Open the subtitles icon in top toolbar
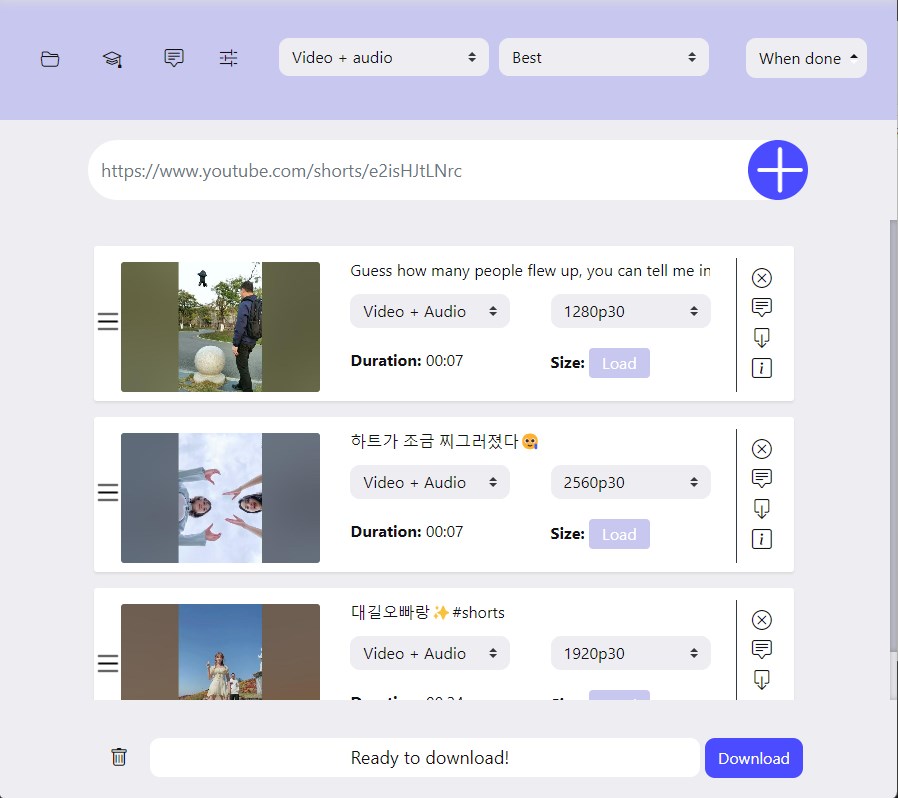The width and height of the screenshot is (898, 798). point(174,58)
